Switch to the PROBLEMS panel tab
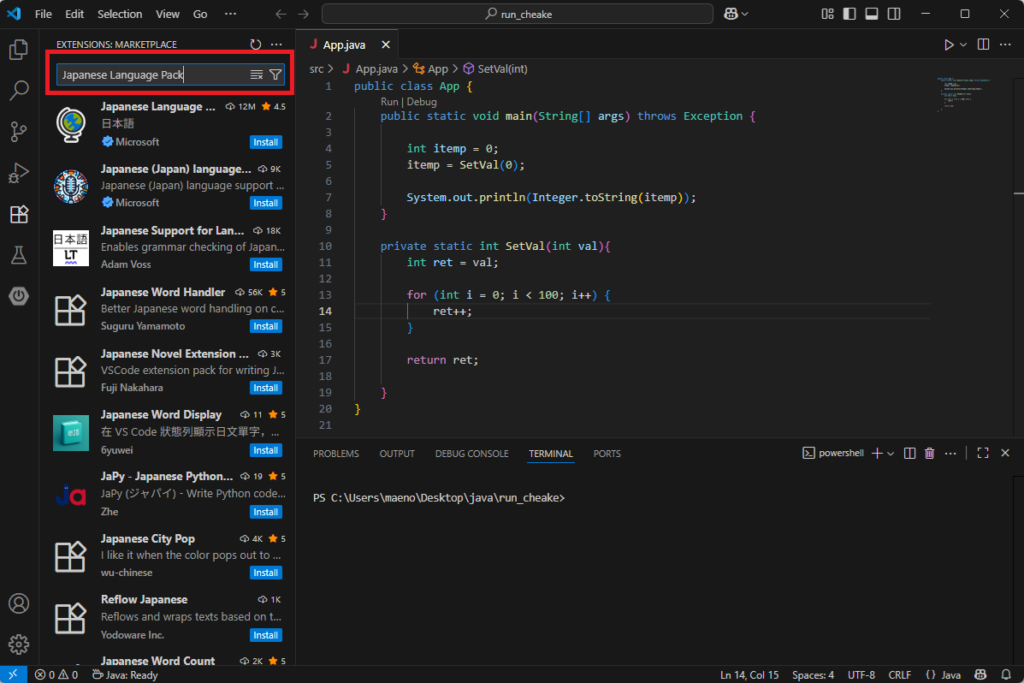1024x683 pixels. 336,454
